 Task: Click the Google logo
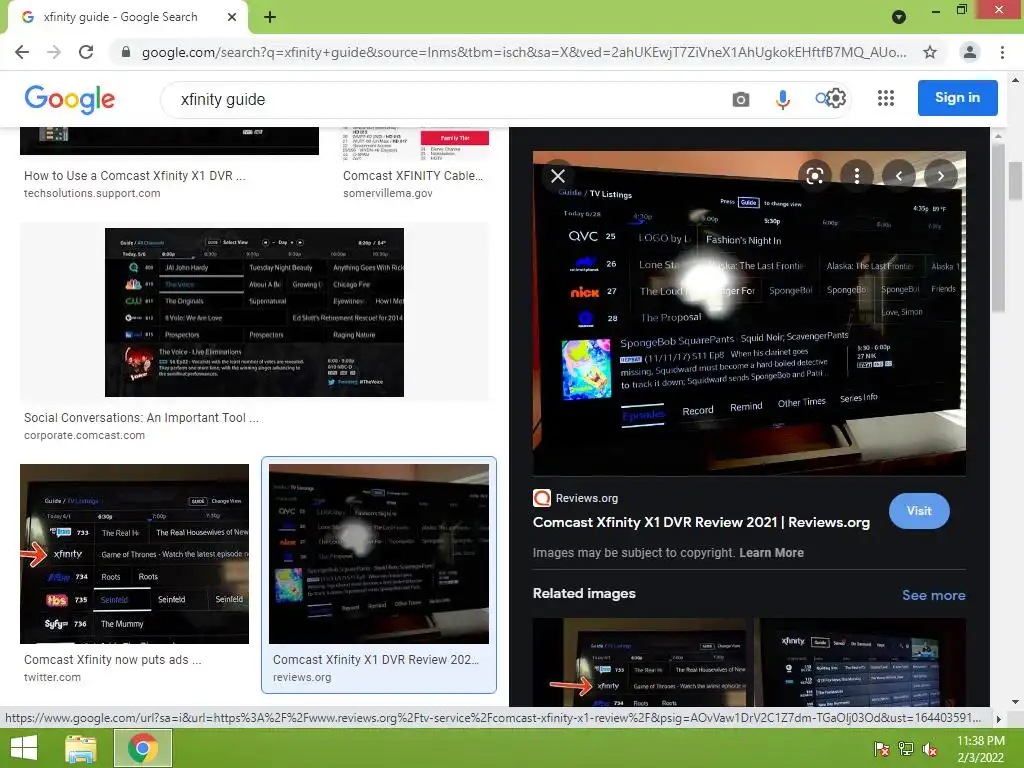[70, 99]
